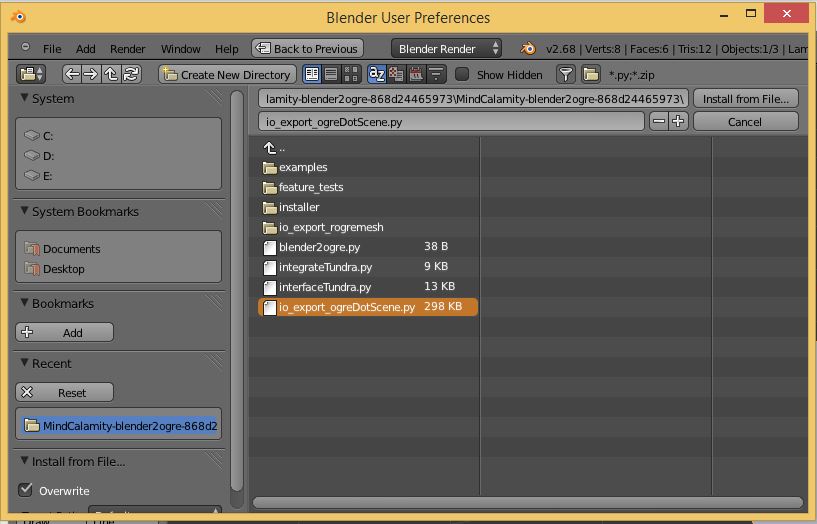Collapse the System panel
The height and width of the screenshot is (524, 817).
coord(24,97)
